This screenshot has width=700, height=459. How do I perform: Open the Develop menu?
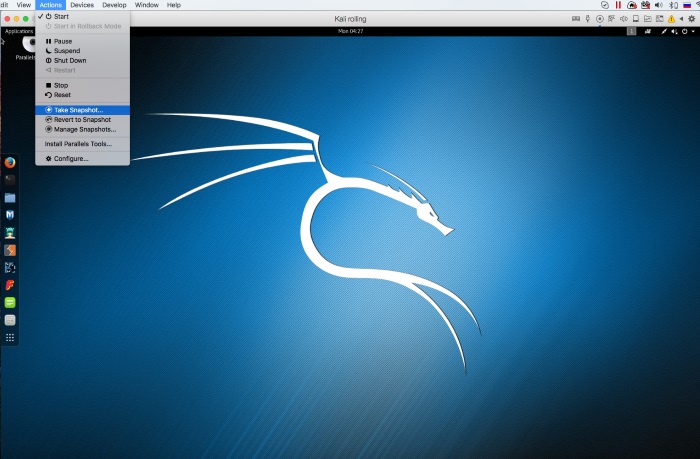pos(114,5)
